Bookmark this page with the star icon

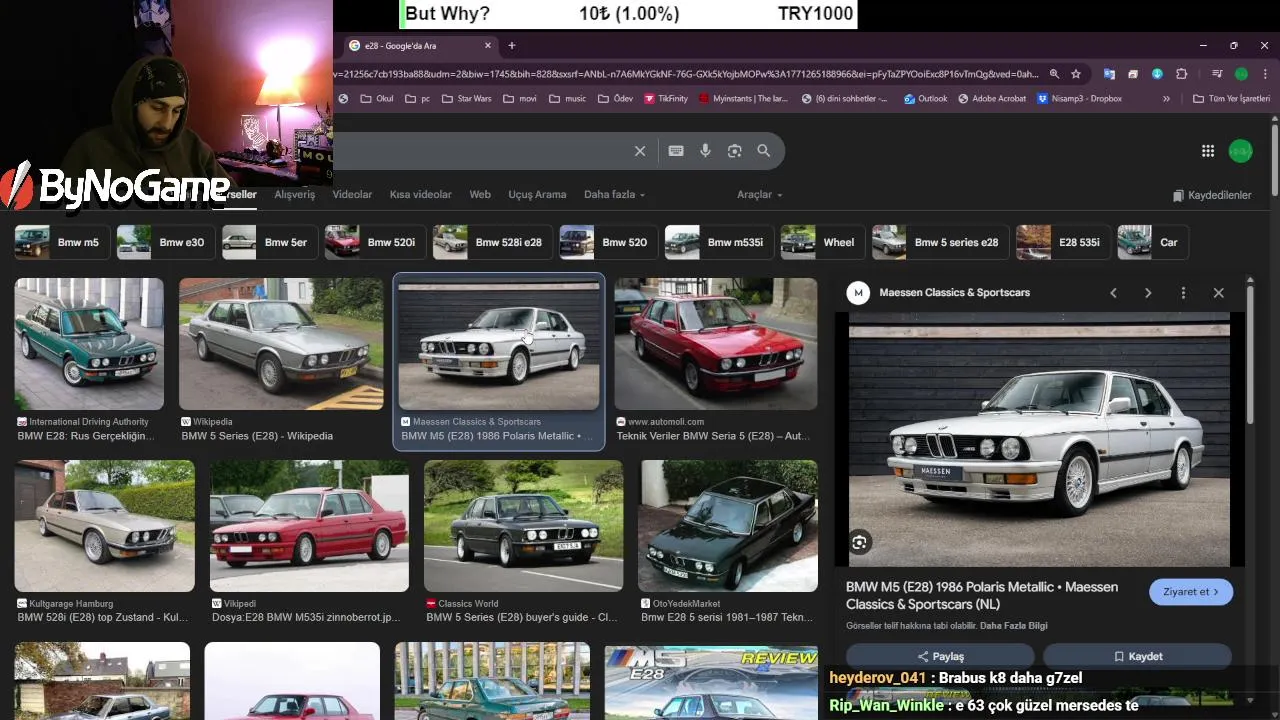pyautogui.click(x=1076, y=74)
